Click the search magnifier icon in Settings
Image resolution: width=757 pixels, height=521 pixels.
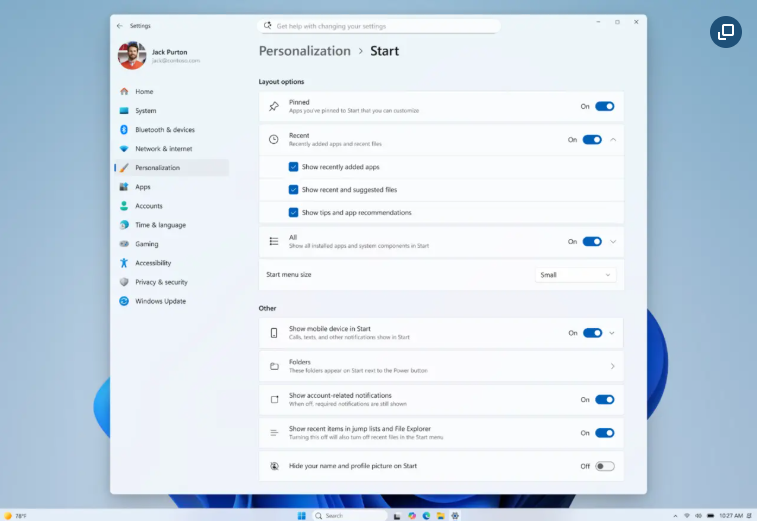(267, 26)
